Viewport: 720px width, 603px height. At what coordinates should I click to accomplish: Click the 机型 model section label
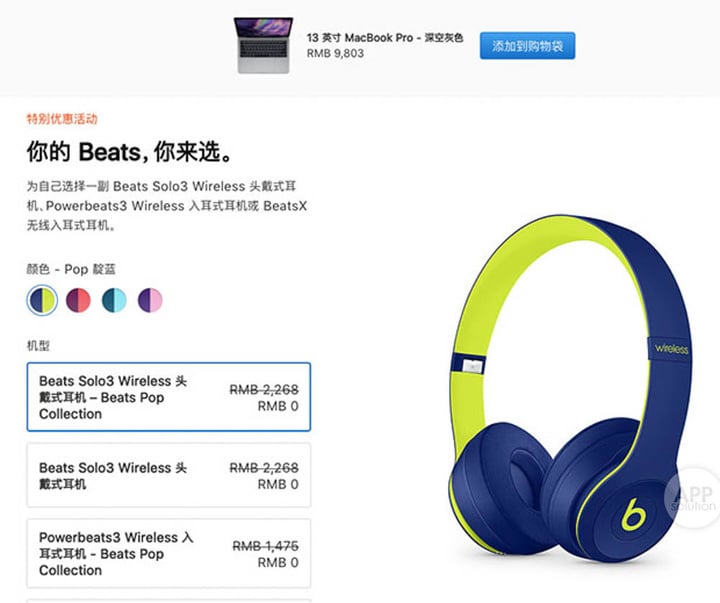tap(38, 345)
